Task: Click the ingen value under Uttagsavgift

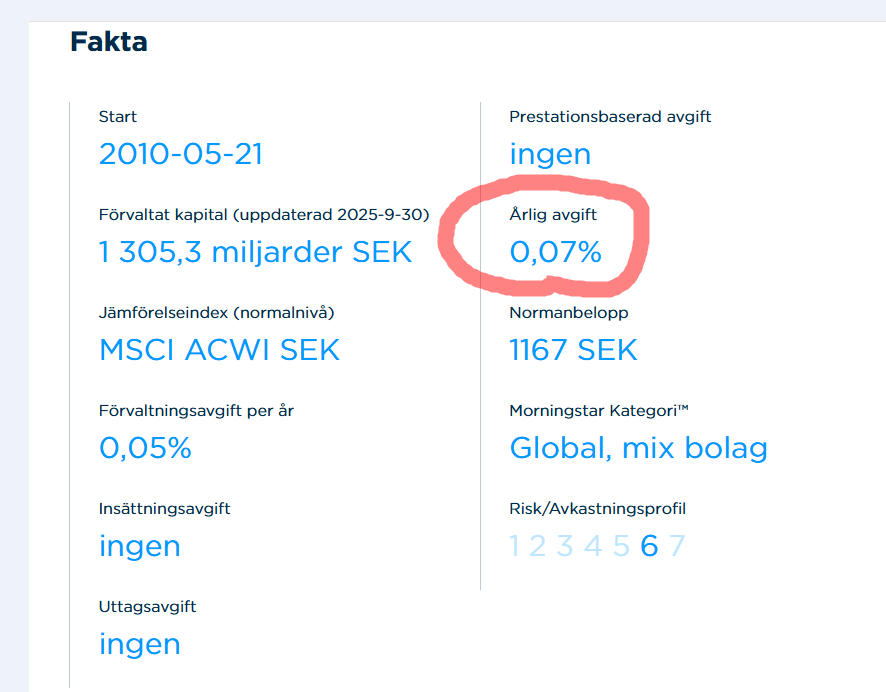Action: tap(139, 644)
